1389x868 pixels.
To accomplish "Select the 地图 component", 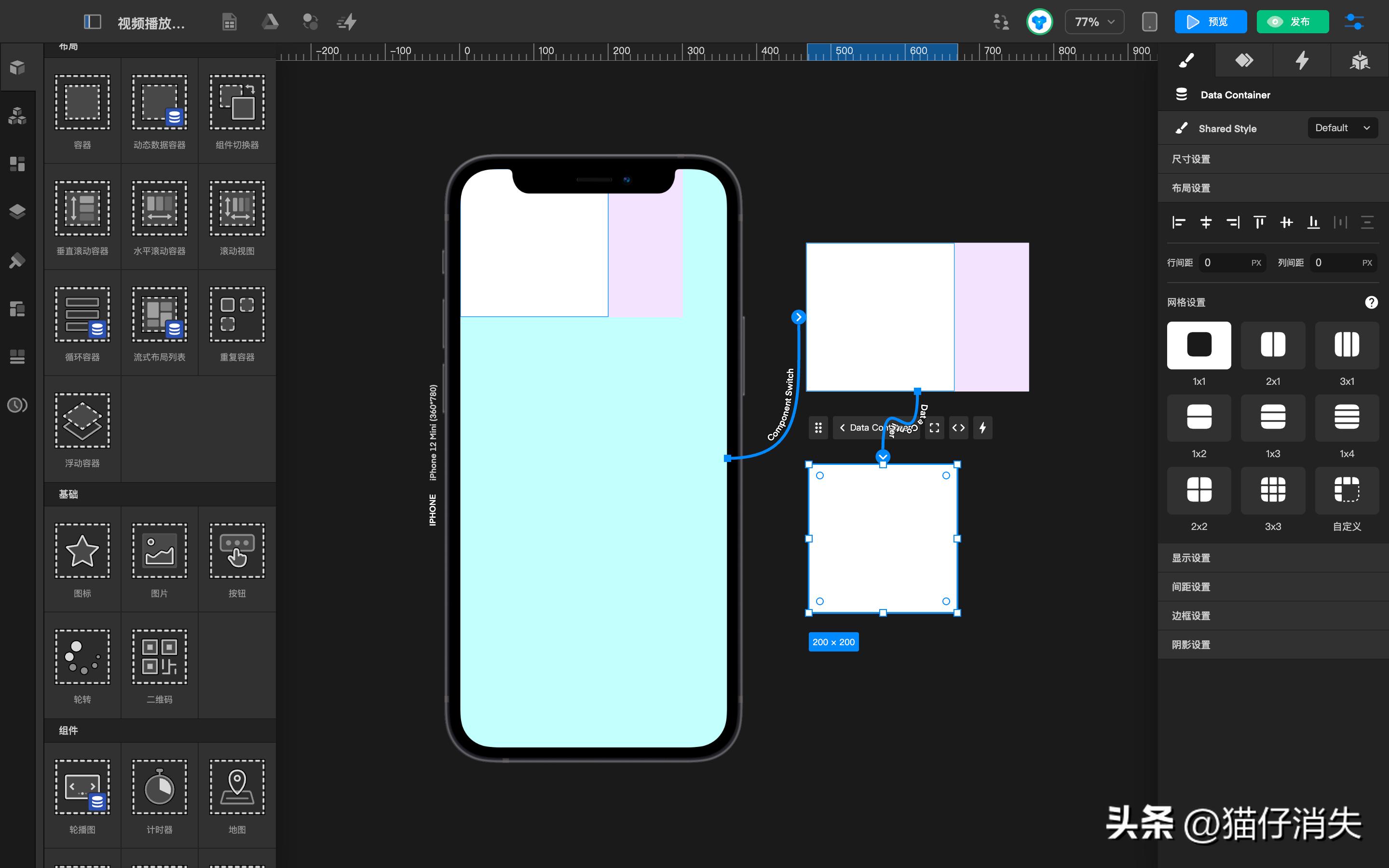I will pos(236,795).
